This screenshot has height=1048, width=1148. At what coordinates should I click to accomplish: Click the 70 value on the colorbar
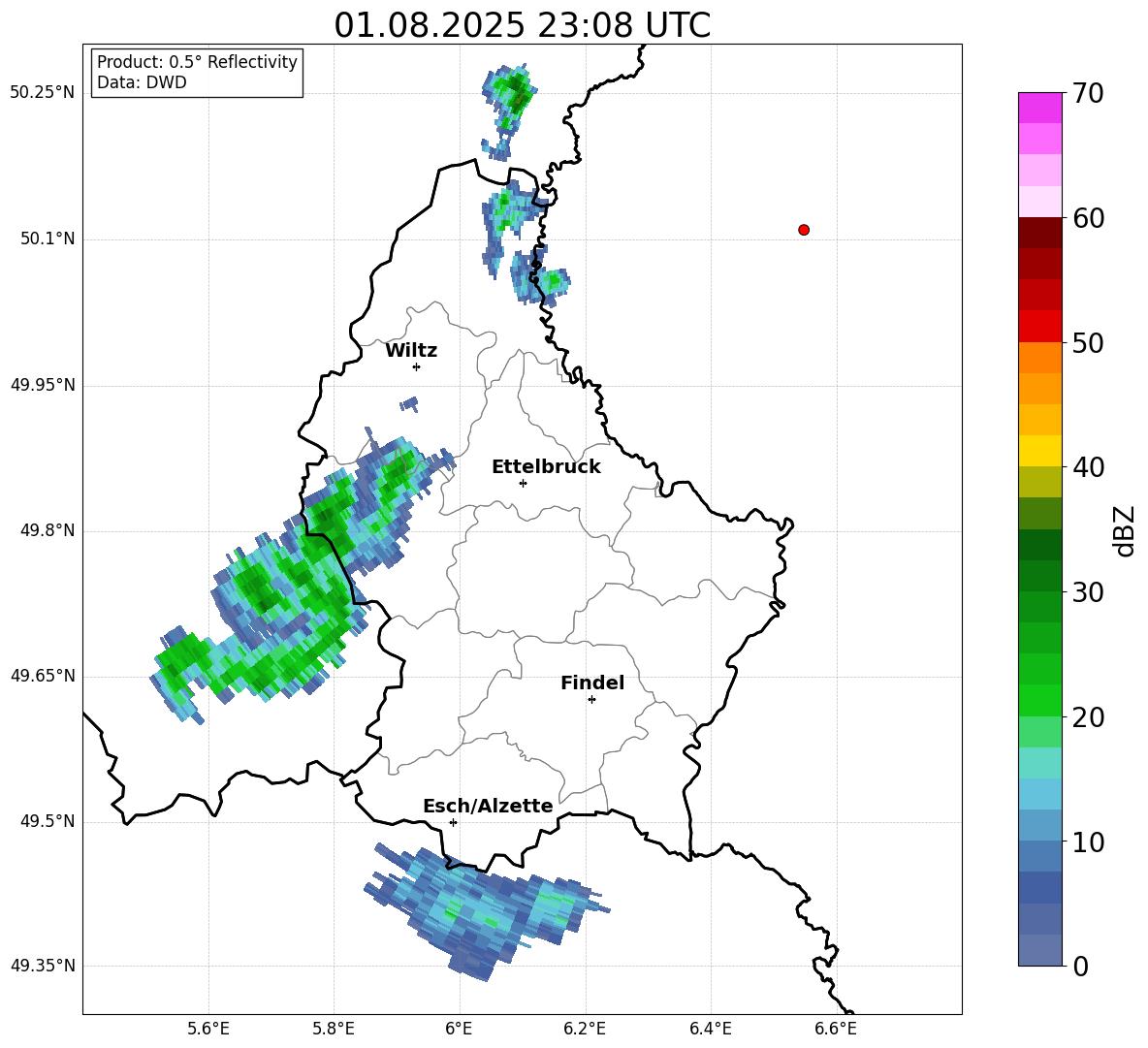[x=1088, y=93]
